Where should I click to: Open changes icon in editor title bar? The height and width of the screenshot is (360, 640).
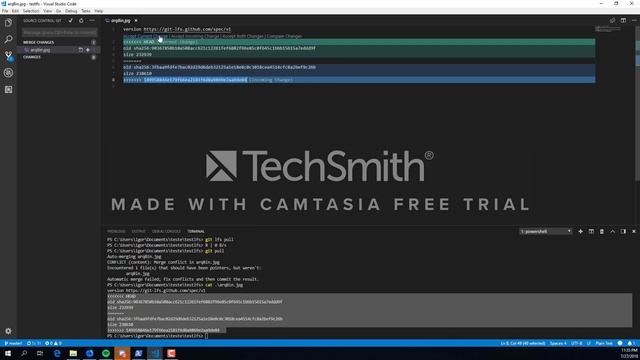coord(612,20)
